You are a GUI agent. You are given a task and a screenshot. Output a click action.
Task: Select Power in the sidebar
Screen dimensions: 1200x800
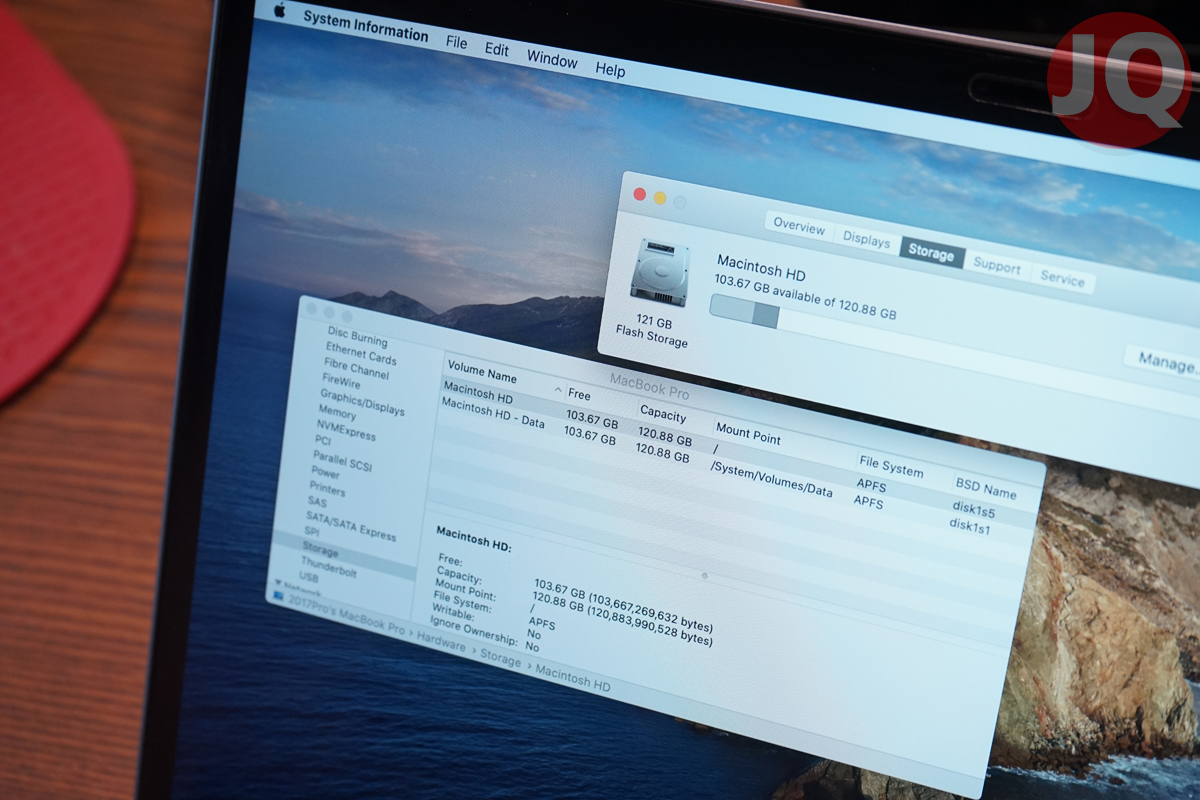[x=325, y=472]
